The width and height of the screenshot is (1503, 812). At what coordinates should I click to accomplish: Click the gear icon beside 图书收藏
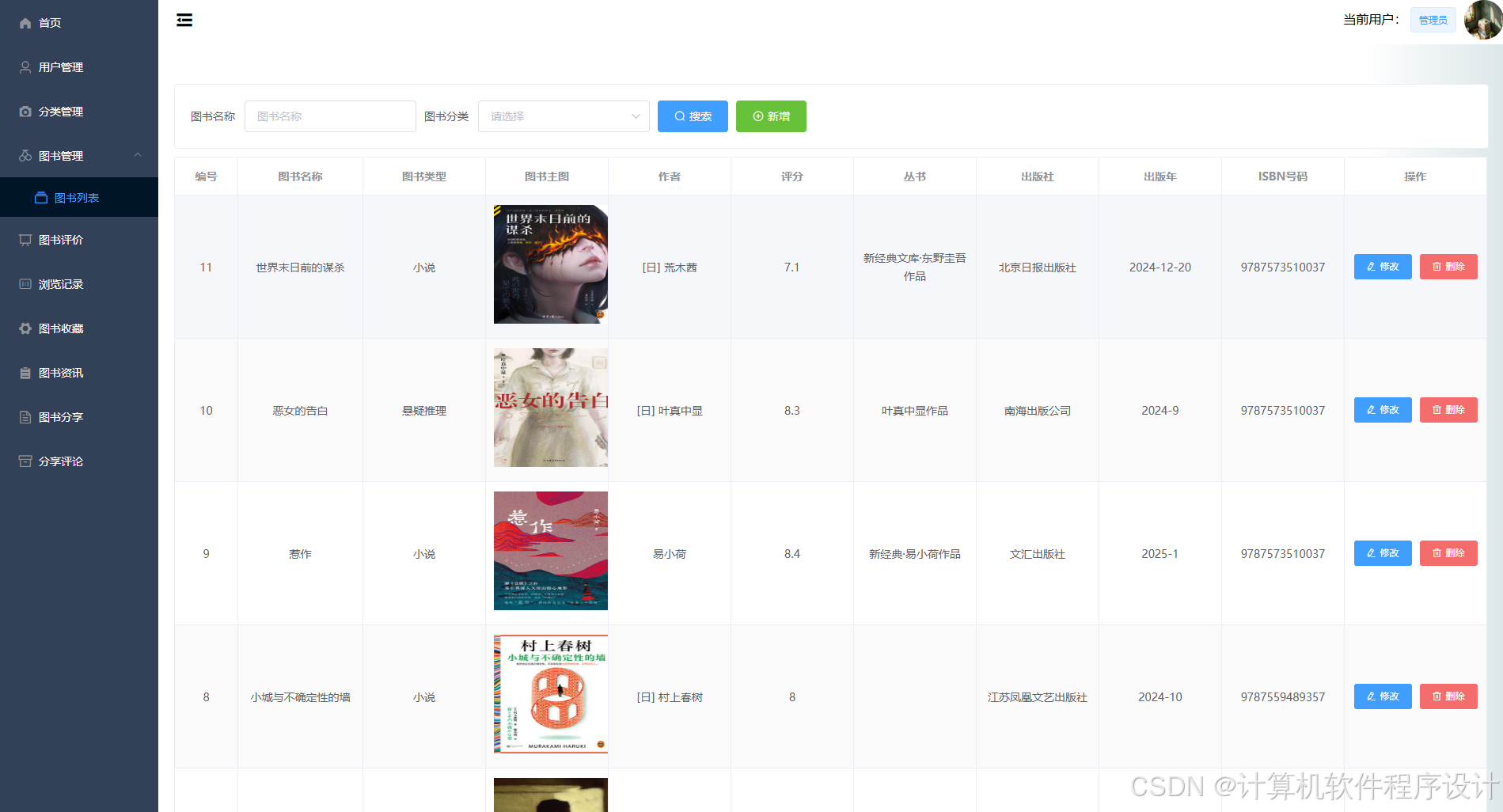click(25, 328)
